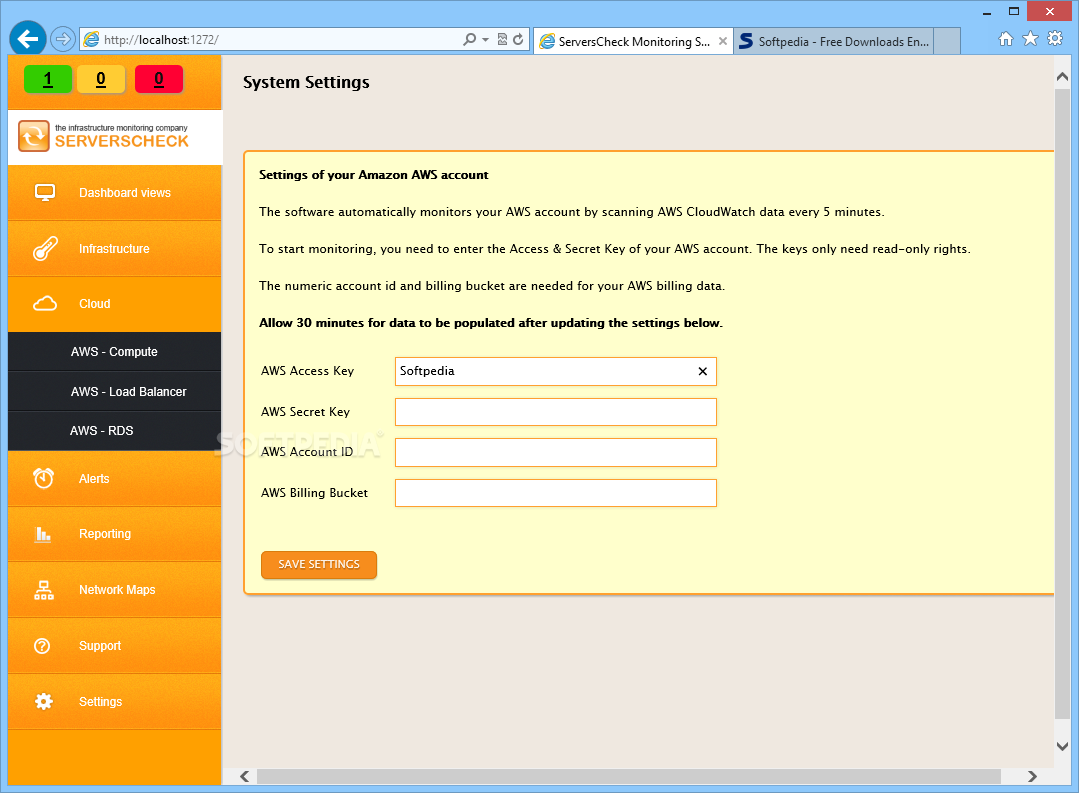This screenshot has width=1079, height=793.
Task: Close the ServersCheck Monitoring tab
Action: tap(723, 41)
